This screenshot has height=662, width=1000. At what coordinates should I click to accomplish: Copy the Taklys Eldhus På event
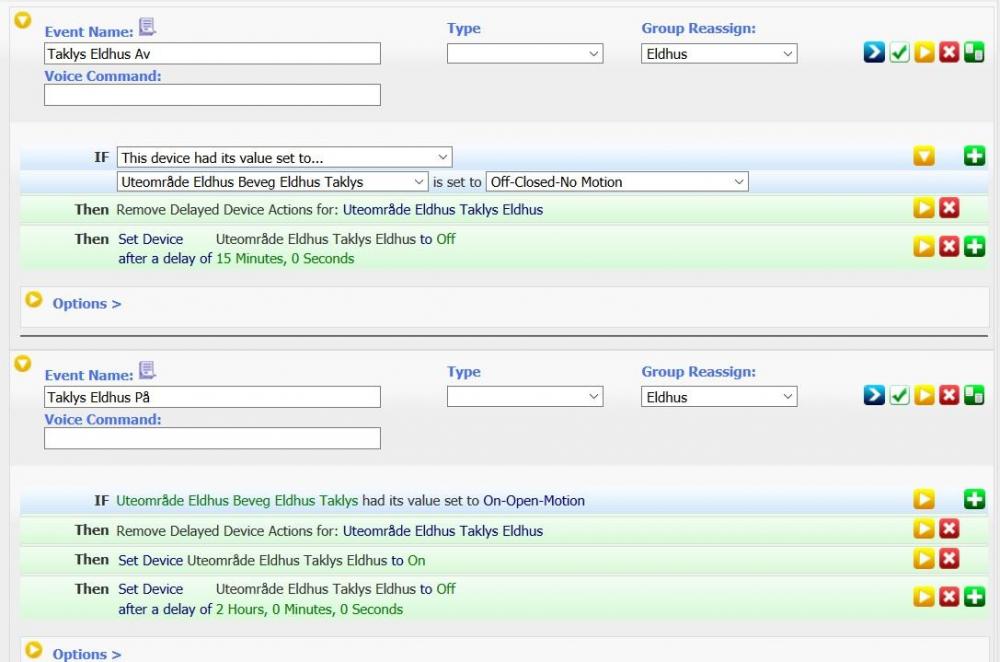tap(974, 396)
